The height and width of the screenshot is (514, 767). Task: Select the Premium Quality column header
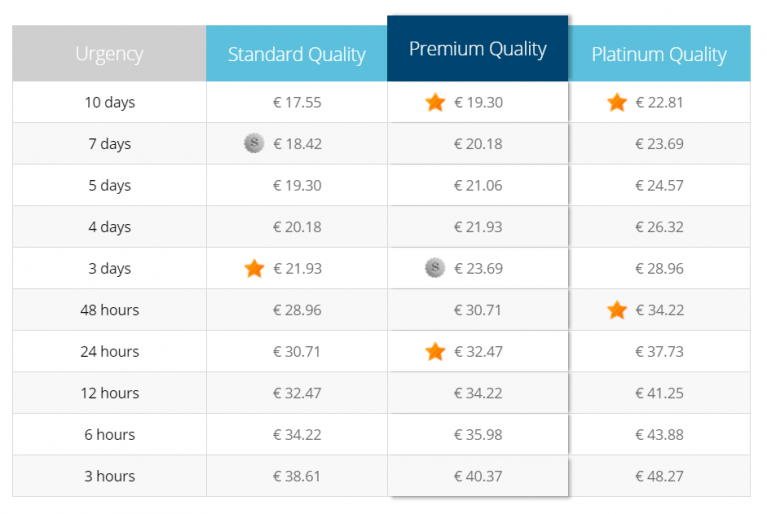tap(478, 49)
